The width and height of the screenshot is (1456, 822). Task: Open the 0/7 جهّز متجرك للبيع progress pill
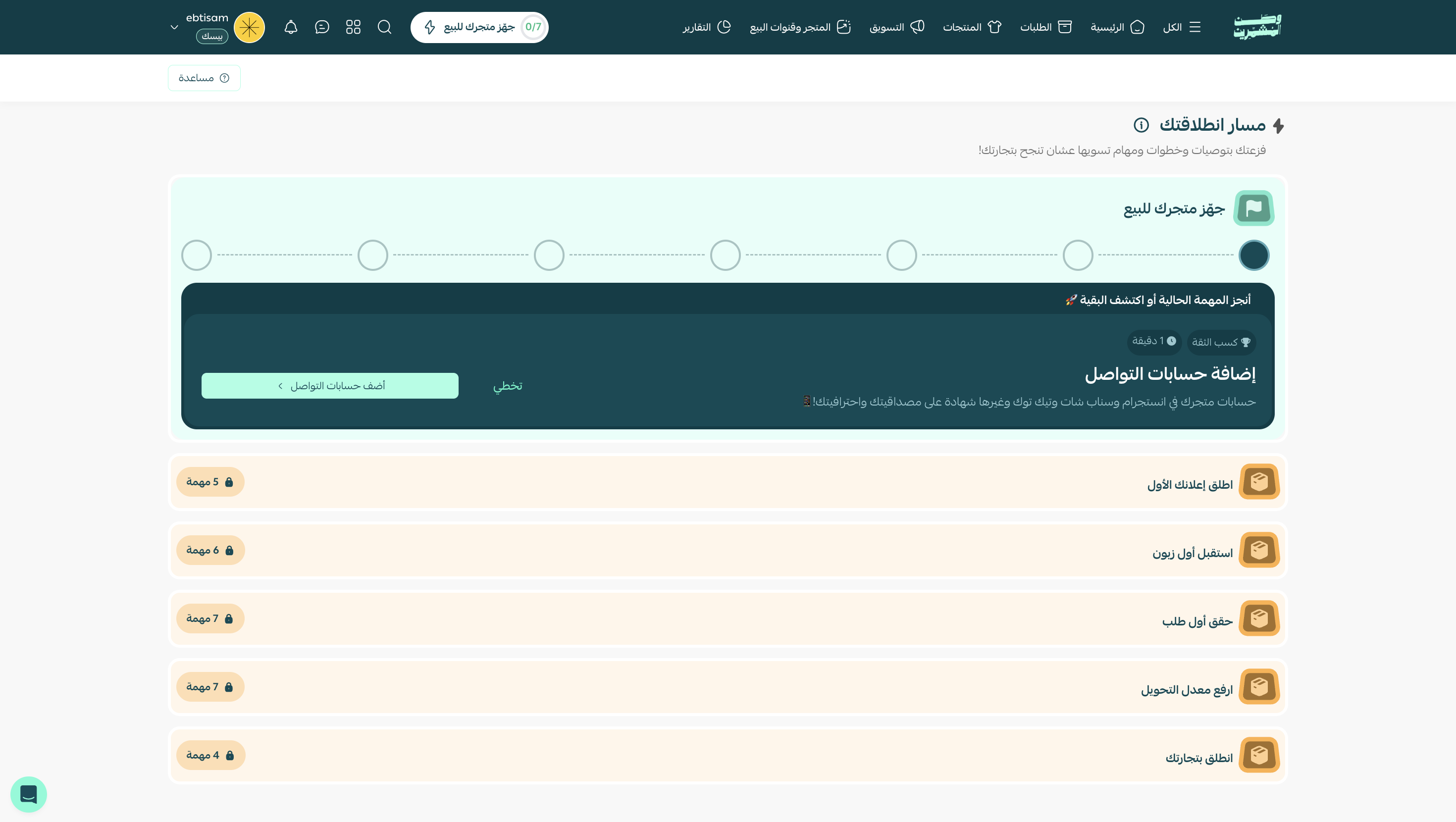click(479, 27)
